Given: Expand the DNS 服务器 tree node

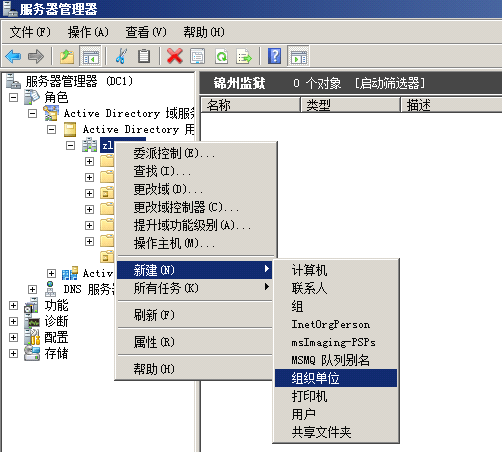Looking at the screenshot, I should pos(32,289).
